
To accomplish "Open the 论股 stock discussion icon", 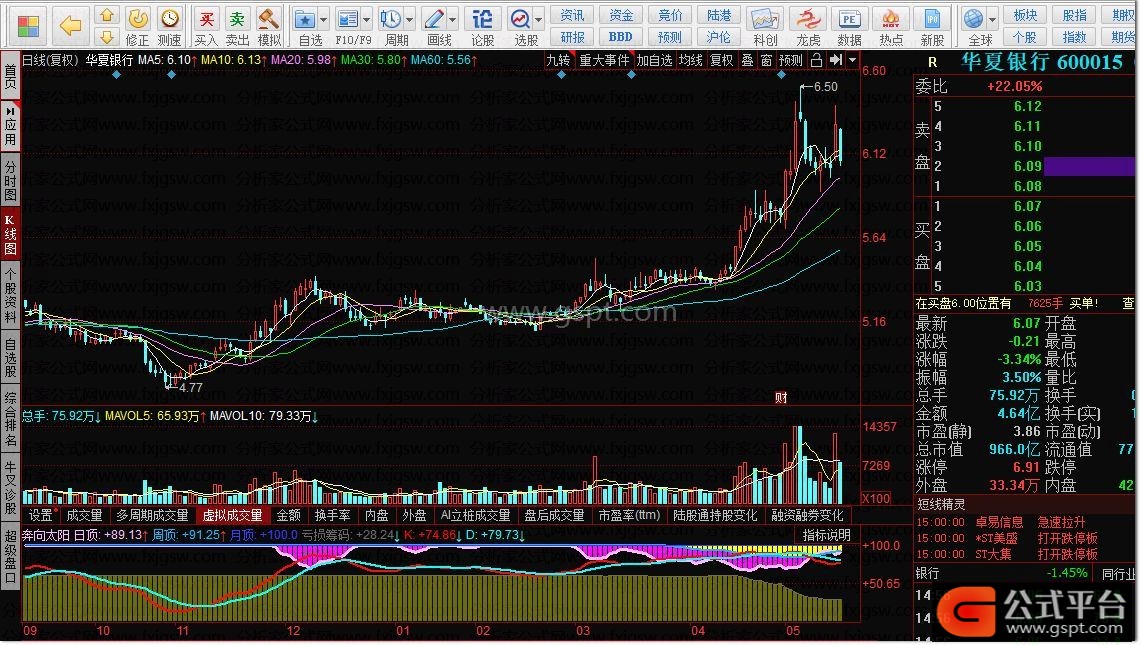I will tap(482, 26).
